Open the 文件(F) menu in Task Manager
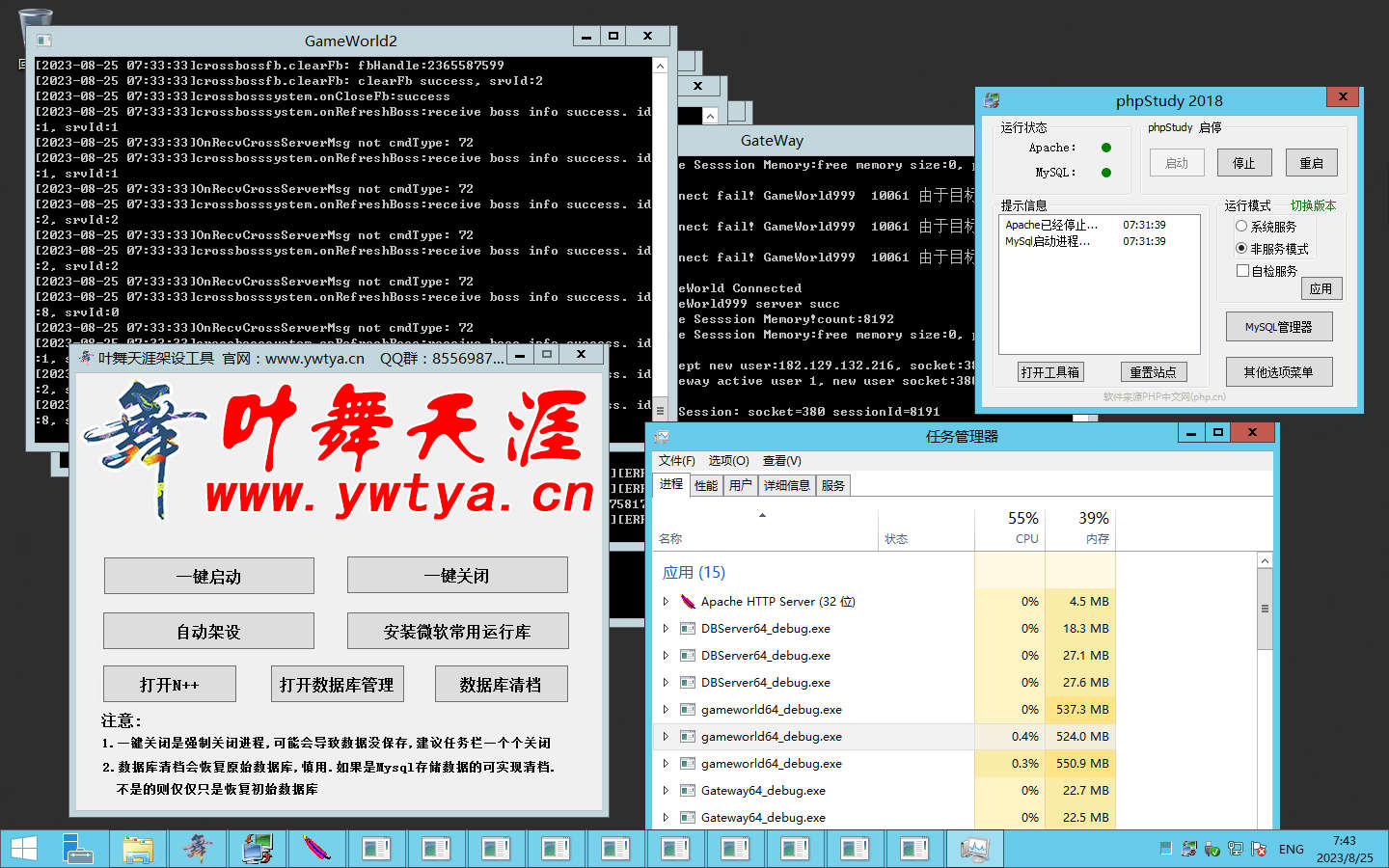This screenshot has width=1389, height=868. point(677,461)
